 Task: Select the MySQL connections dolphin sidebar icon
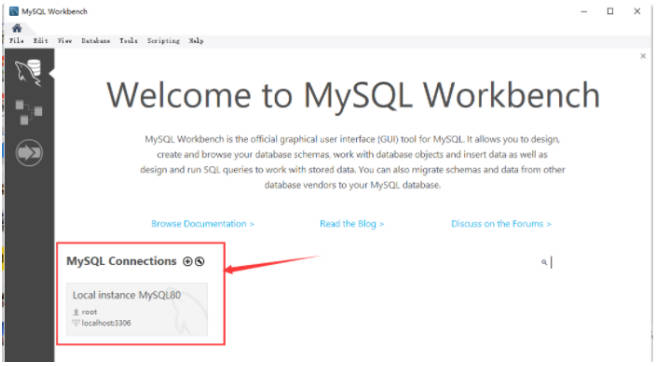point(28,73)
